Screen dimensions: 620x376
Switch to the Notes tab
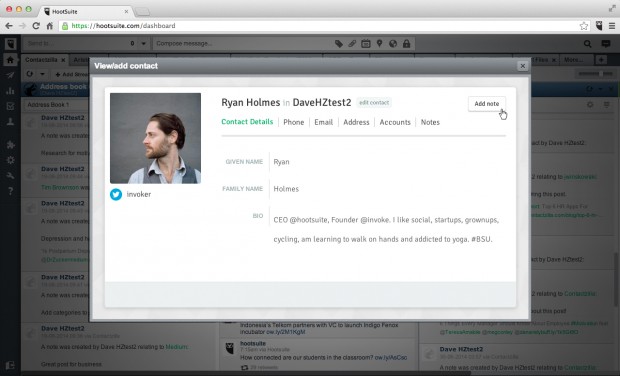(x=430, y=122)
